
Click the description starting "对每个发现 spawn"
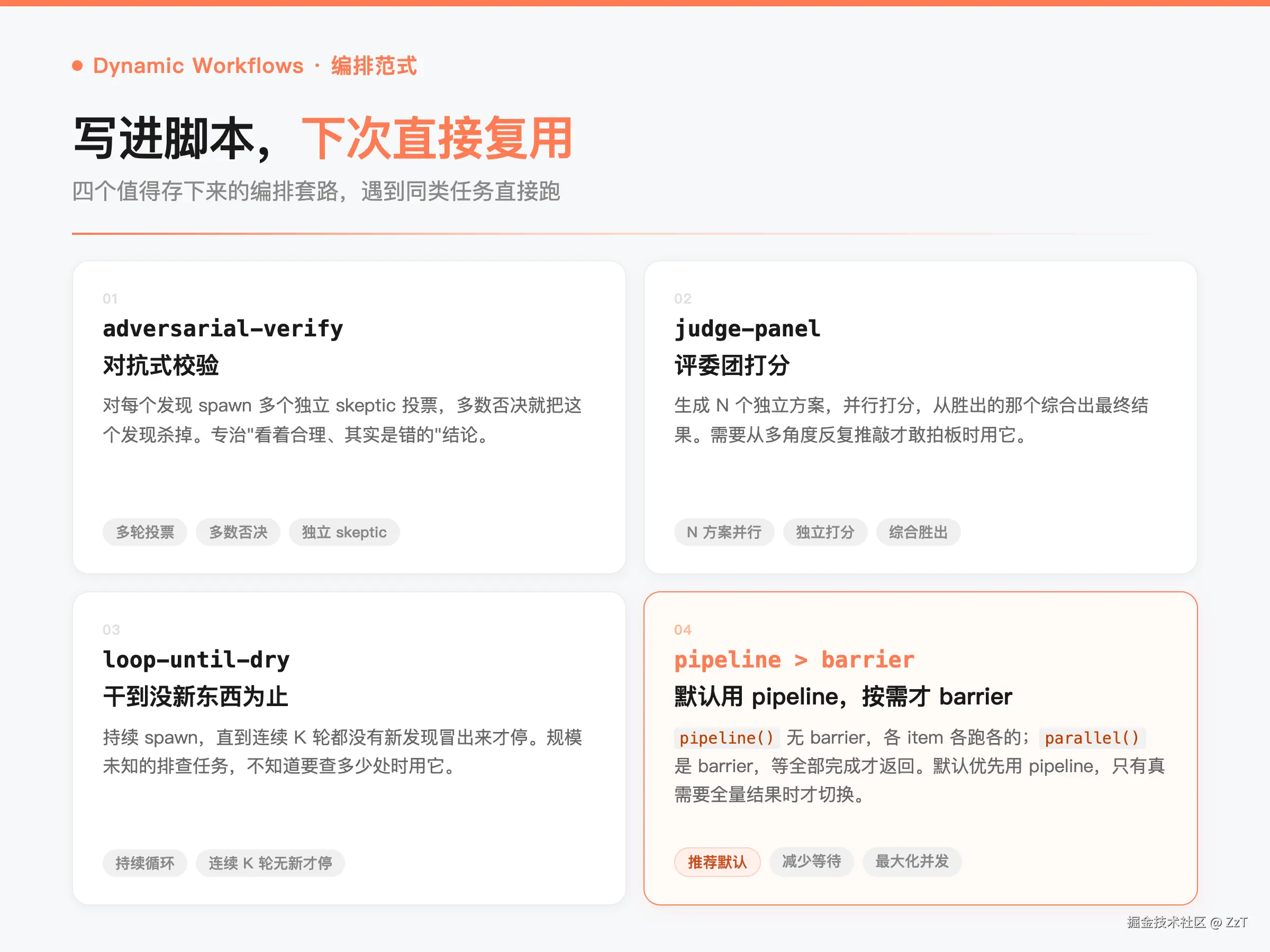pyautogui.click(x=342, y=420)
